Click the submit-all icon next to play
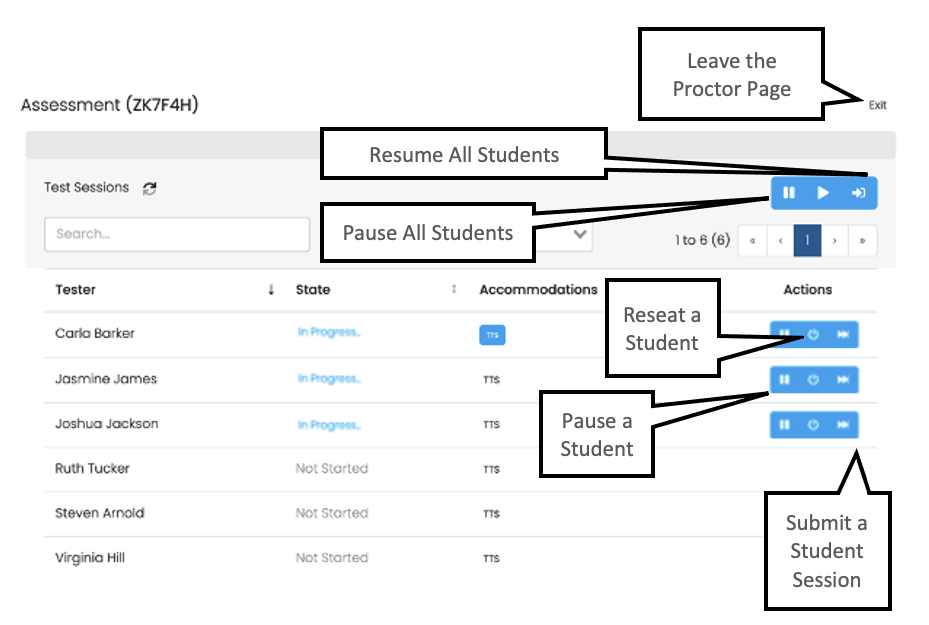Screen dimensions: 929x625 click(x=858, y=193)
